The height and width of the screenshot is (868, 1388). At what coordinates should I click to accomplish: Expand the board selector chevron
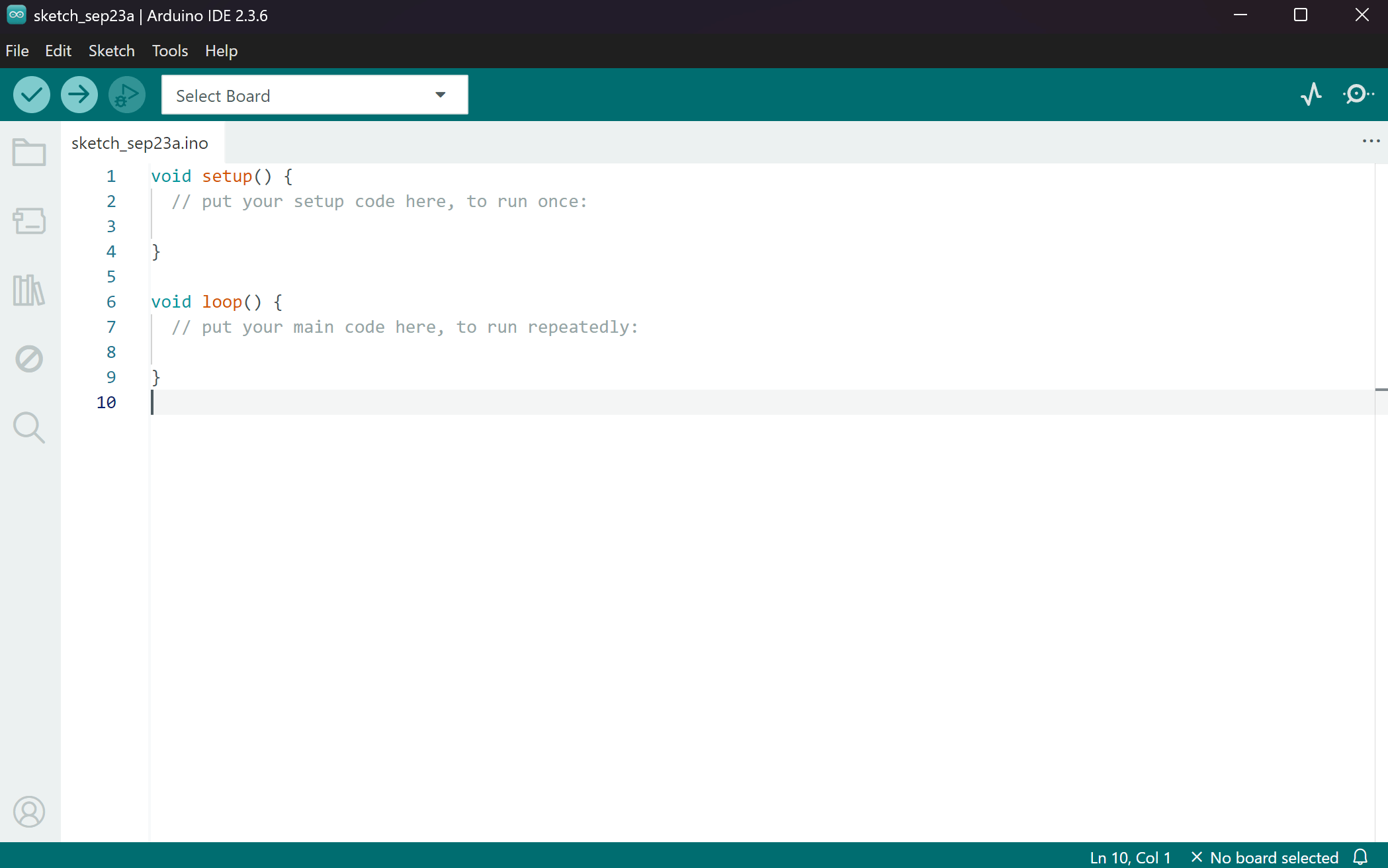[x=440, y=95]
